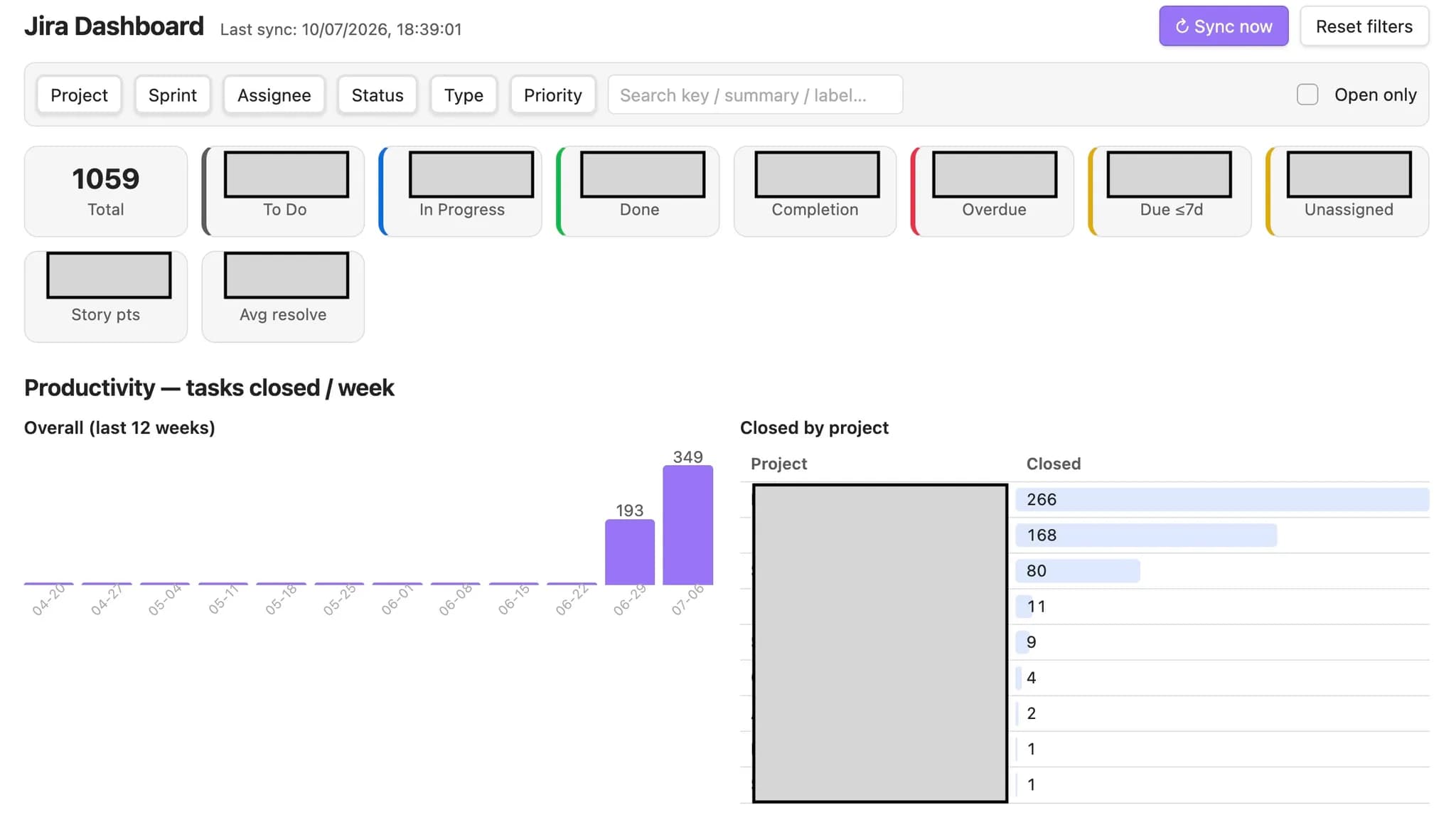Click the 04-20 week axis label

(x=49, y=599)
